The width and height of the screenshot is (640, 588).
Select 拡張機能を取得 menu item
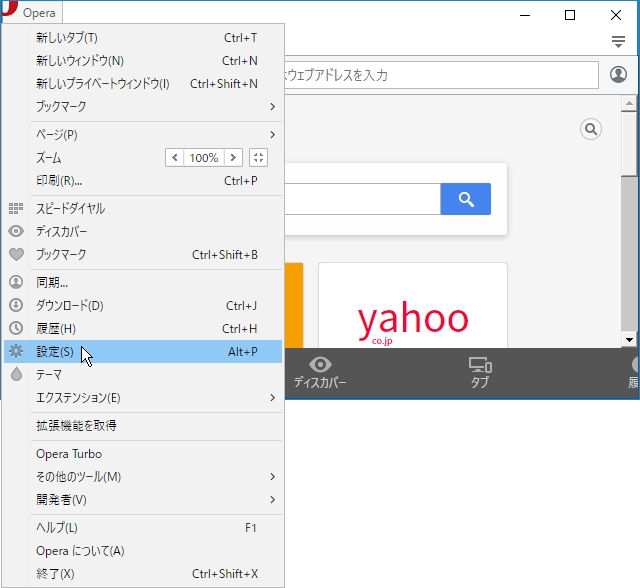143,426
